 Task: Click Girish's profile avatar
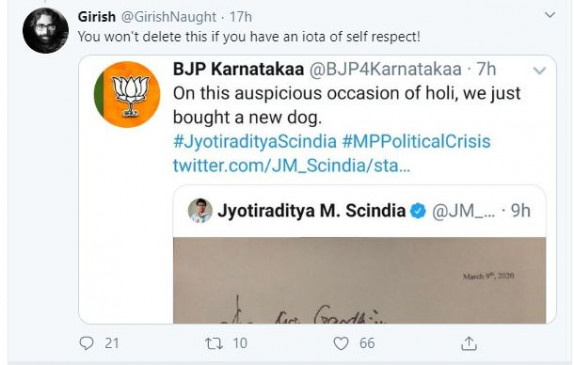(45, 30)
